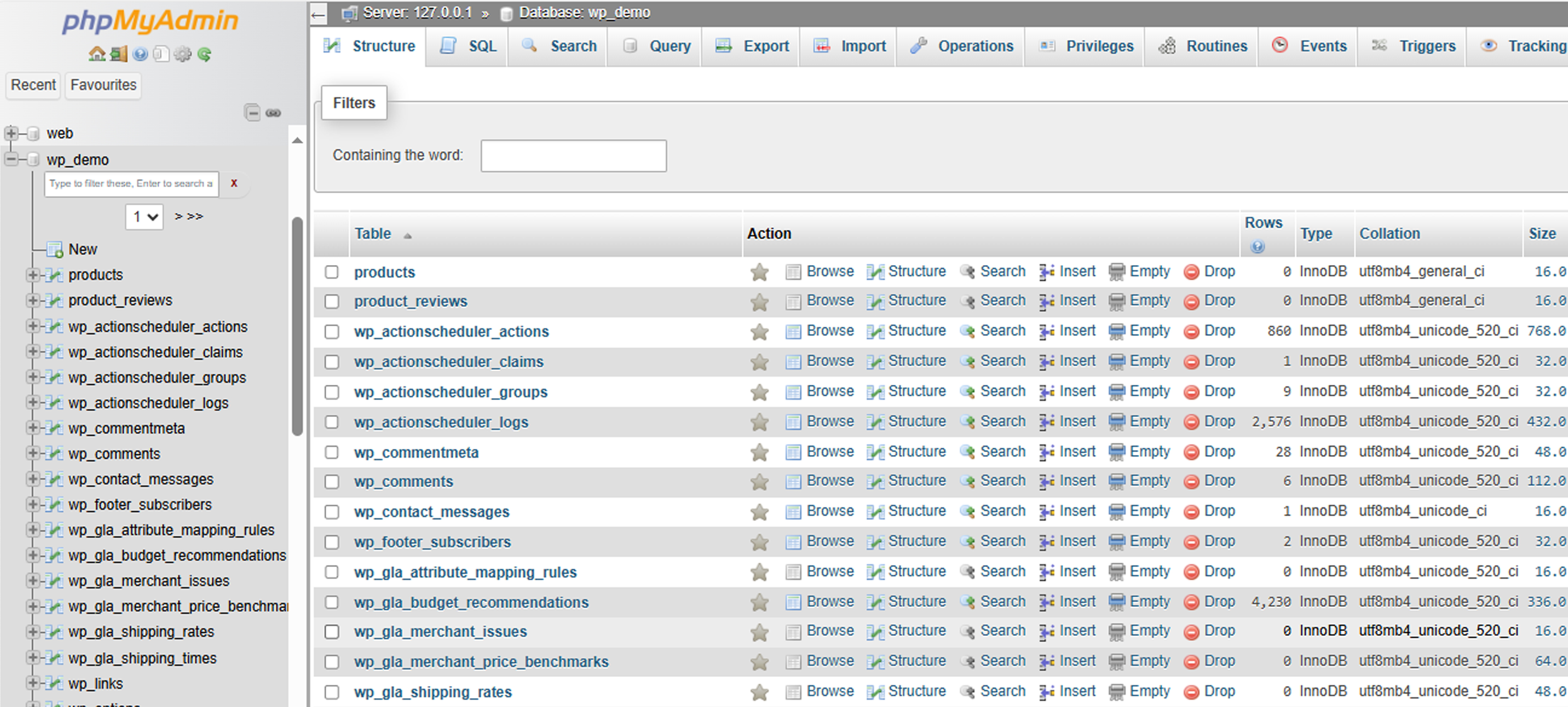Click the collapse all icon in navigation
This screenshot has width=1568, height=707.
[253, 113]
